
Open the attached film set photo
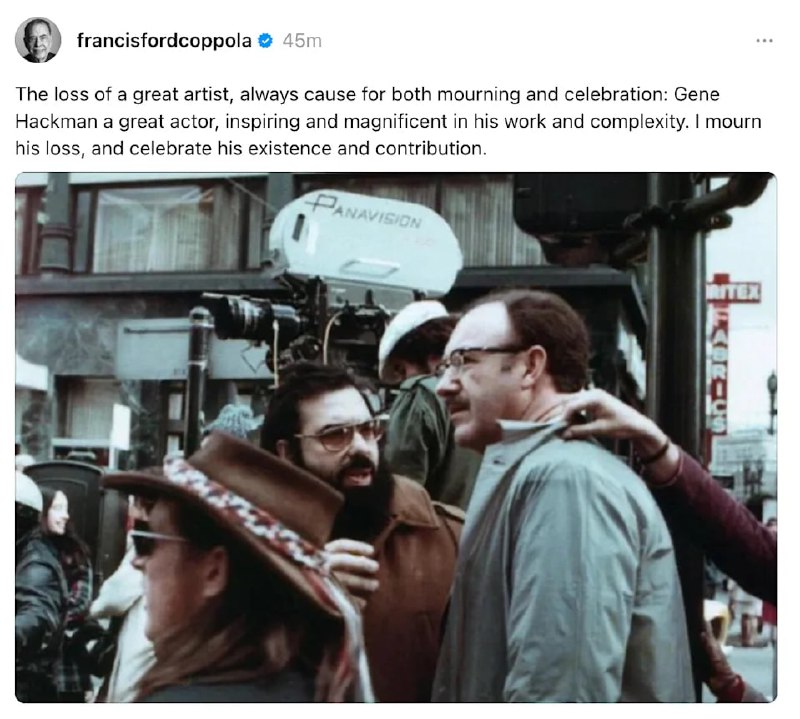point(396,437)
